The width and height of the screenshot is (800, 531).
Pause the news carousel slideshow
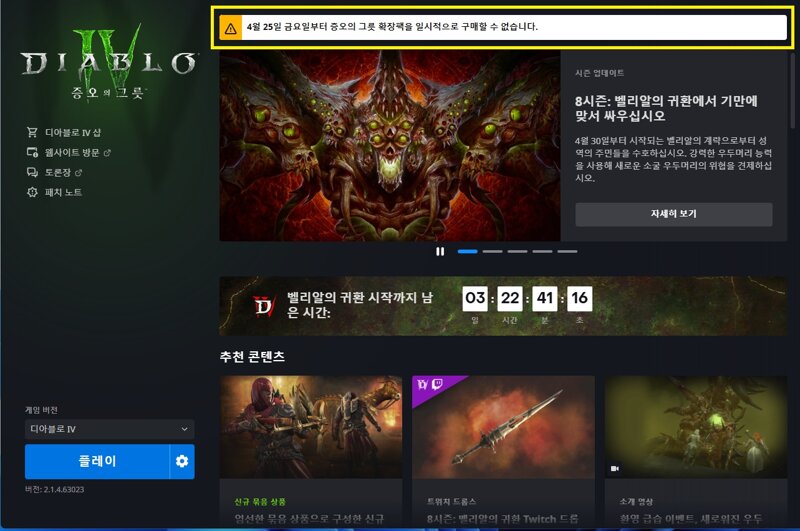pos(440,251)
